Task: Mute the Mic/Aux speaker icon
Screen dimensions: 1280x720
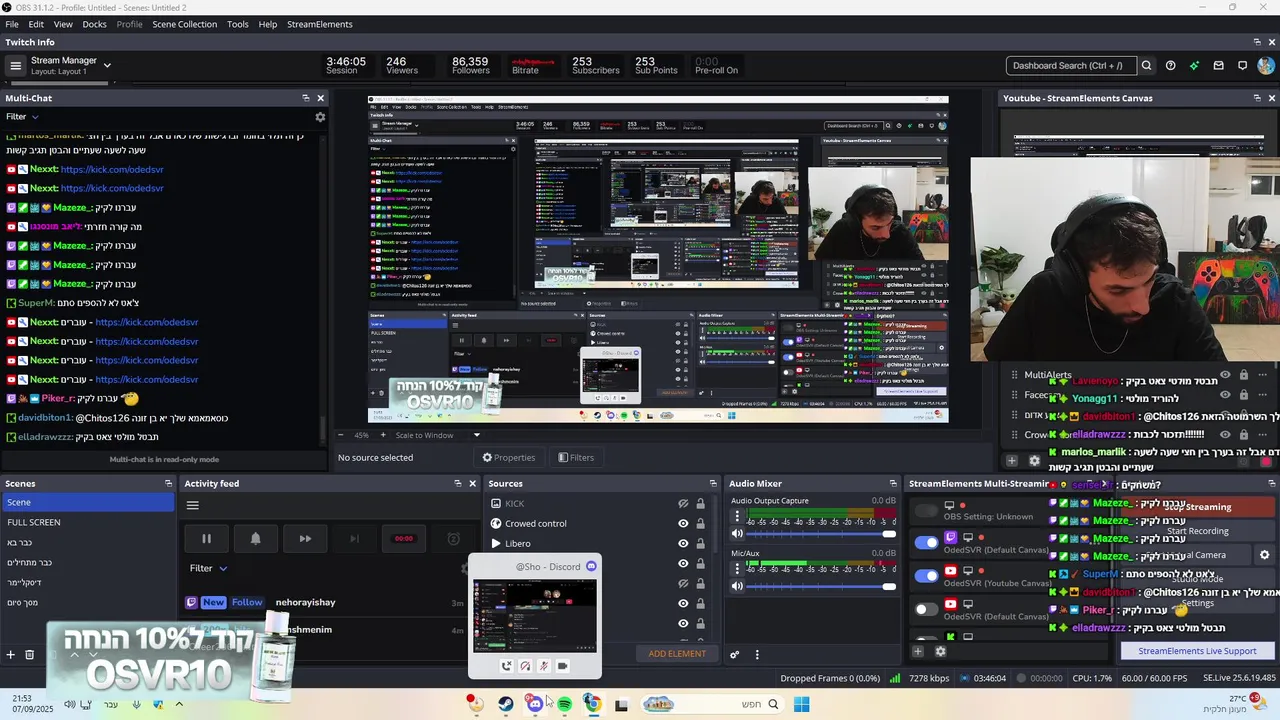Action: point(738,586)
